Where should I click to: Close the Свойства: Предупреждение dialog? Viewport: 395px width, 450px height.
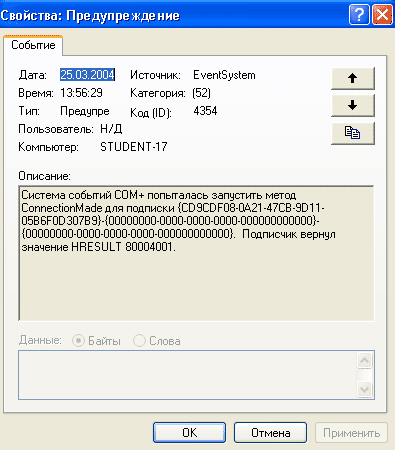(382, 15)
